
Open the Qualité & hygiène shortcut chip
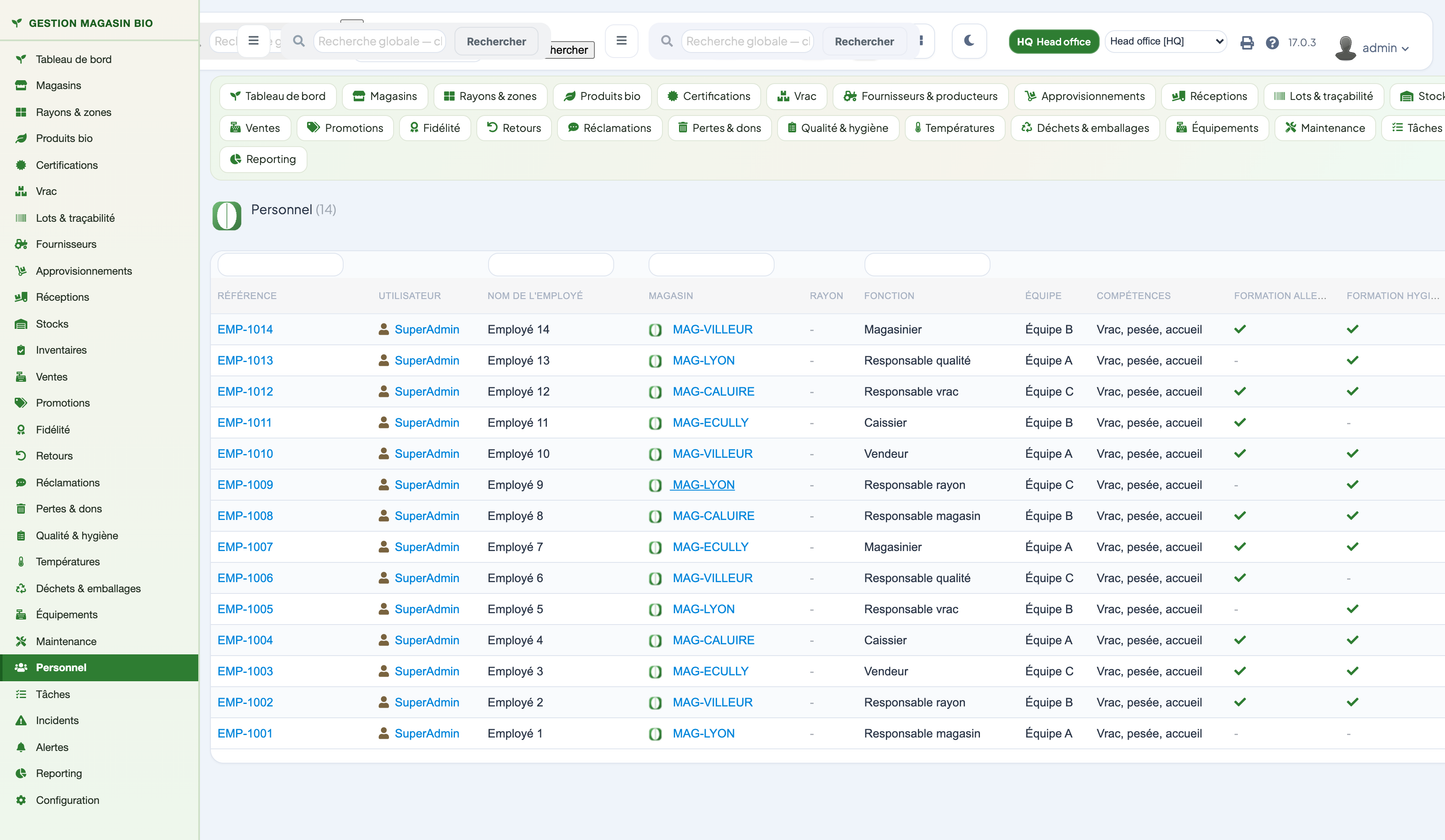[x=838, y=128]
